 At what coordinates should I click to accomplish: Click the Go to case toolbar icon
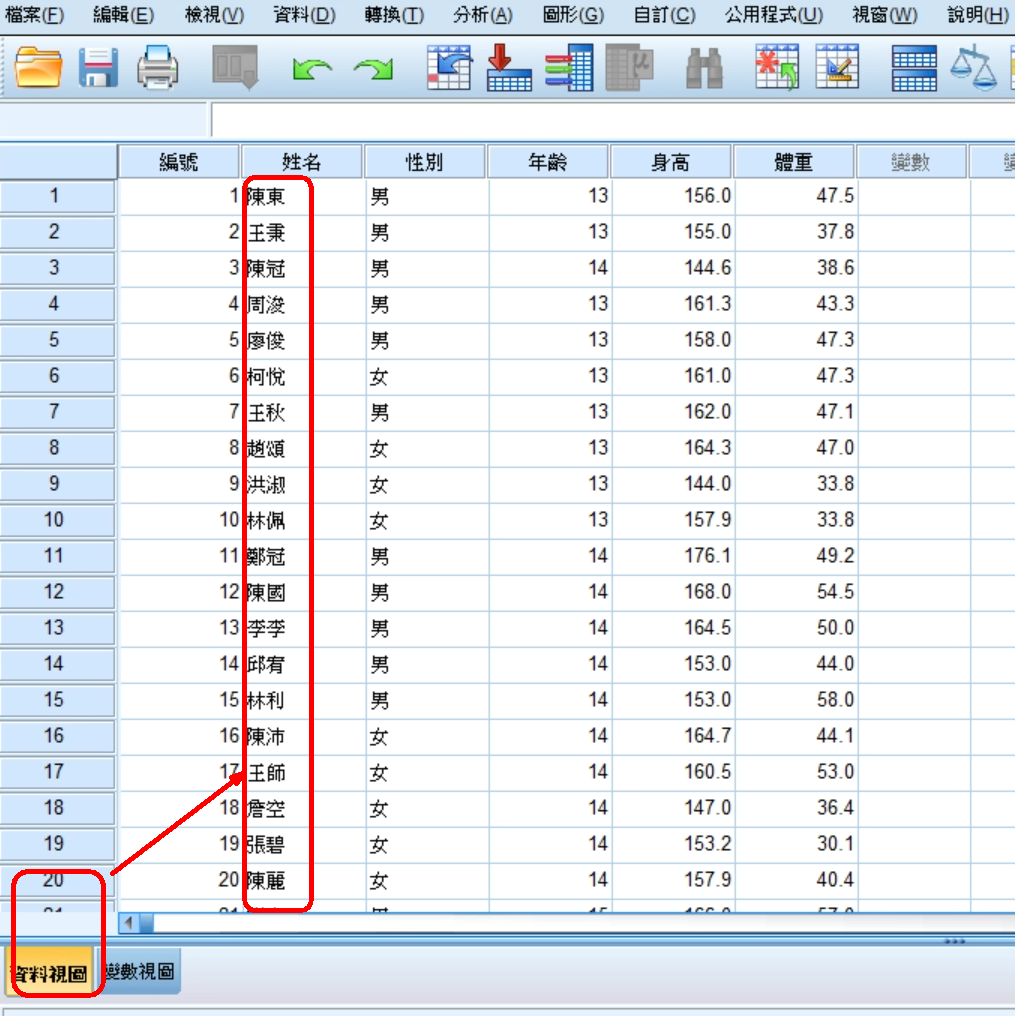(x=449, y=69)
